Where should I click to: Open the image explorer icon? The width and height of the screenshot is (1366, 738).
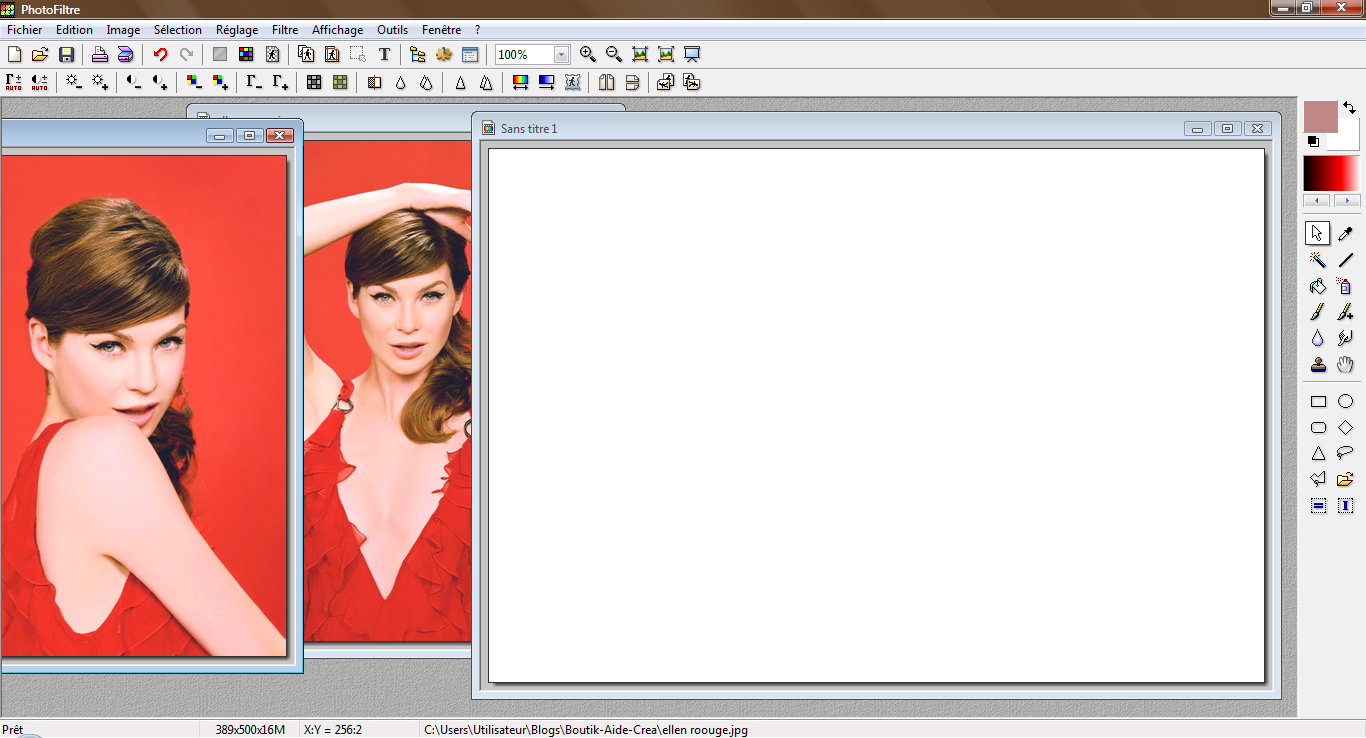[418, 55]
